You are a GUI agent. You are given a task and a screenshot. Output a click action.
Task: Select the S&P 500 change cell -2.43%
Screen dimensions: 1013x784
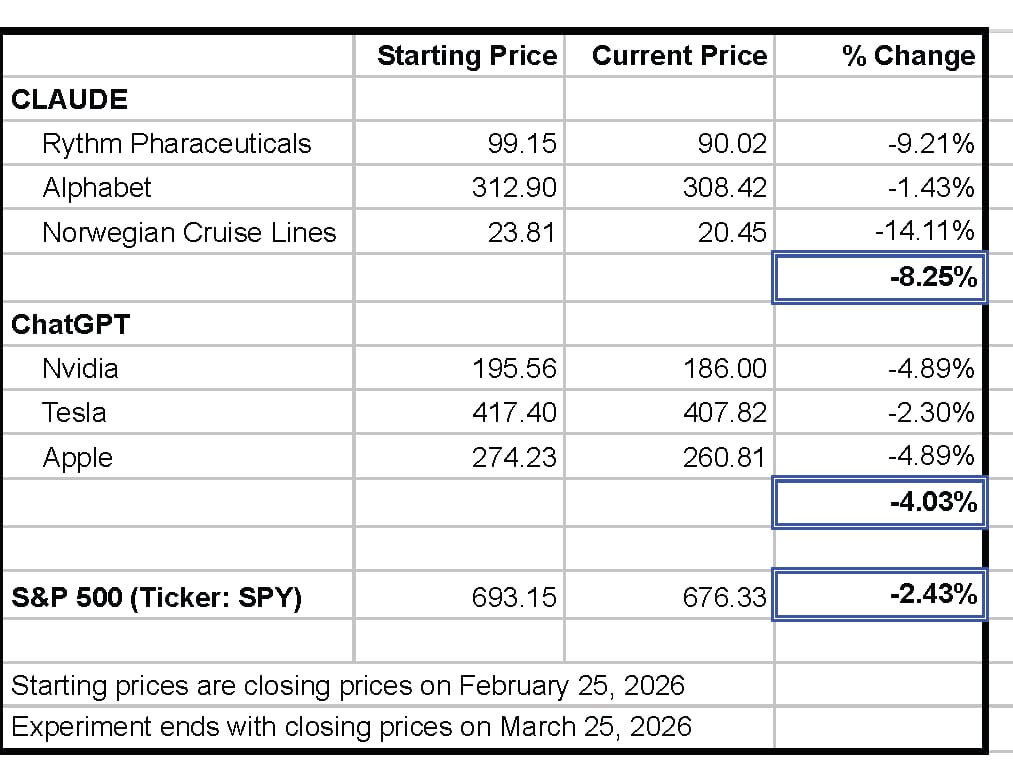point(932,595)
